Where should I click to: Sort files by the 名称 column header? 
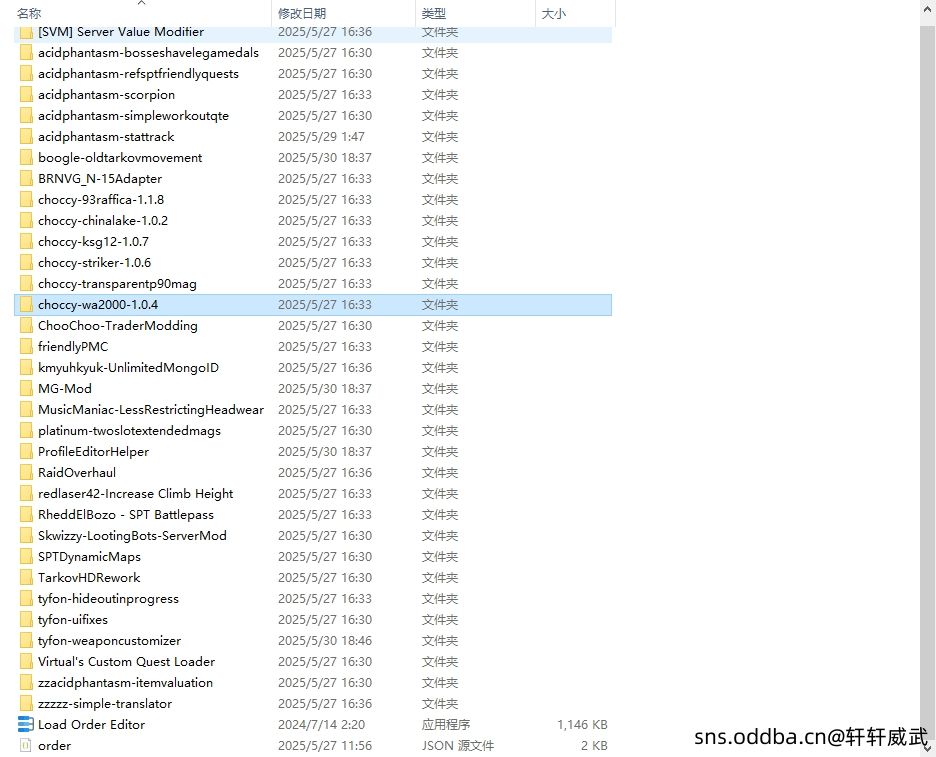[x=29, y=13]
